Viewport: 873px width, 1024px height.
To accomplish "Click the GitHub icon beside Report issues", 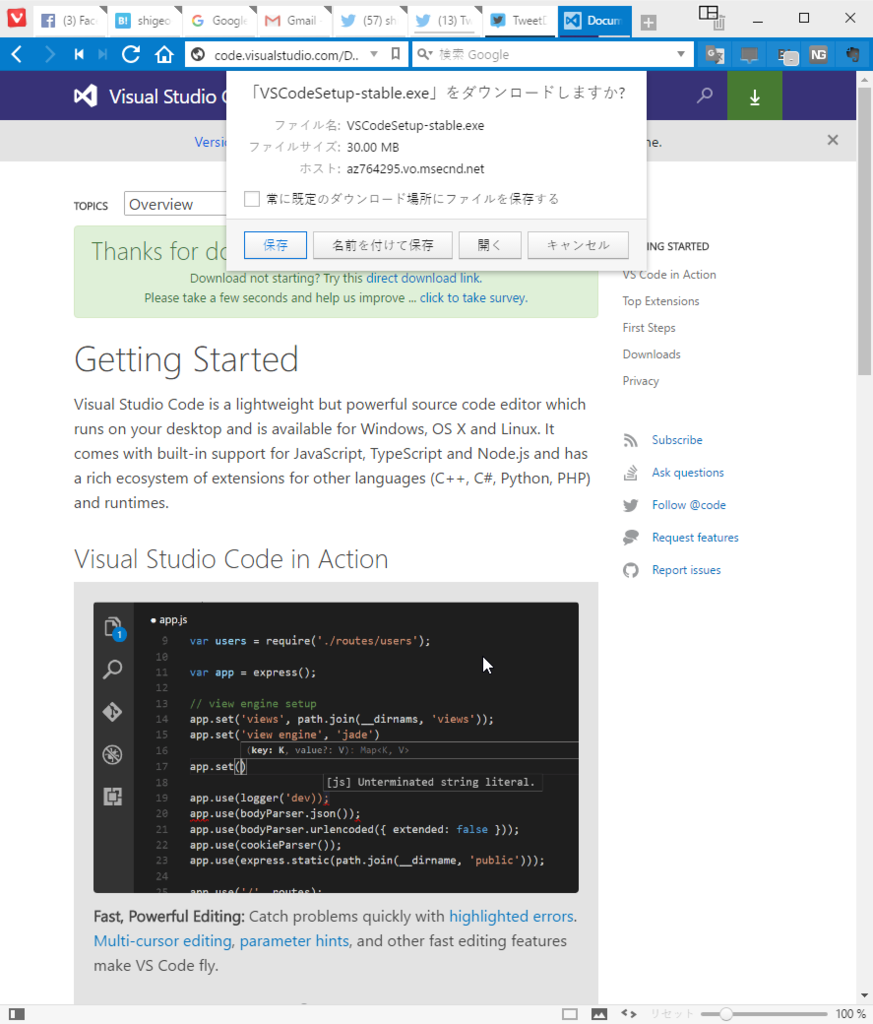I will click(x=630, y=570).
